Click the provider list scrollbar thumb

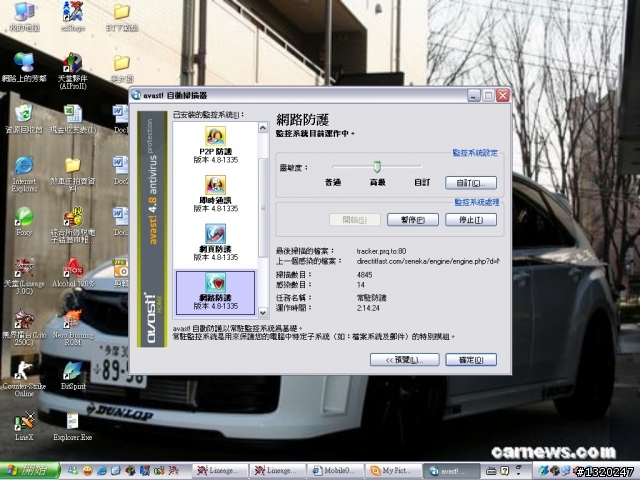tap(263, 207)
